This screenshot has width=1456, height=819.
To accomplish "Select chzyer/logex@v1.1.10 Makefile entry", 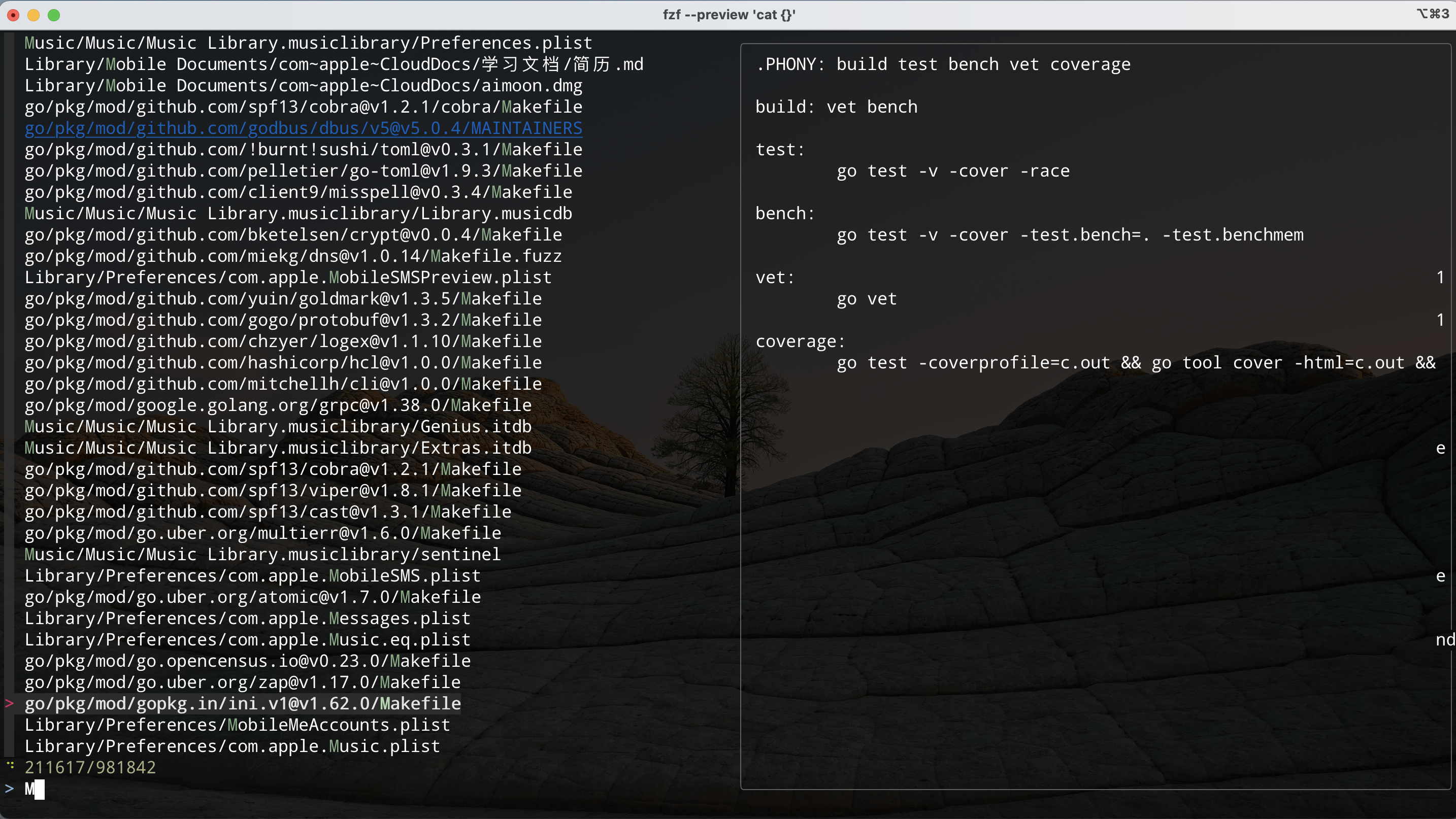I will point(283,341).
